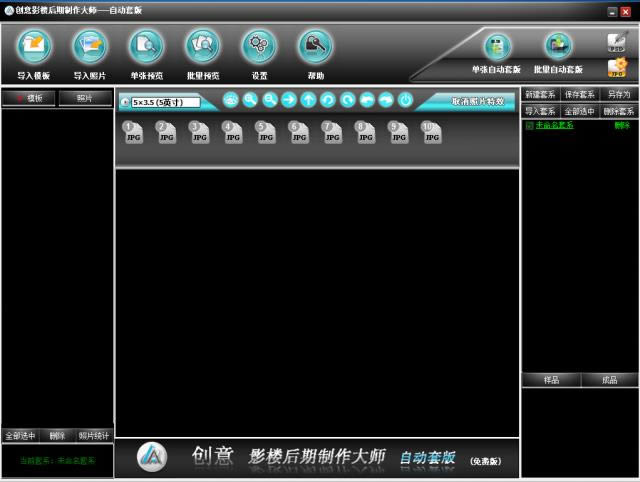The height and width of the screenshot is (482, 640).
Task: Minimize the application window
Action: [x=612, y=12]
